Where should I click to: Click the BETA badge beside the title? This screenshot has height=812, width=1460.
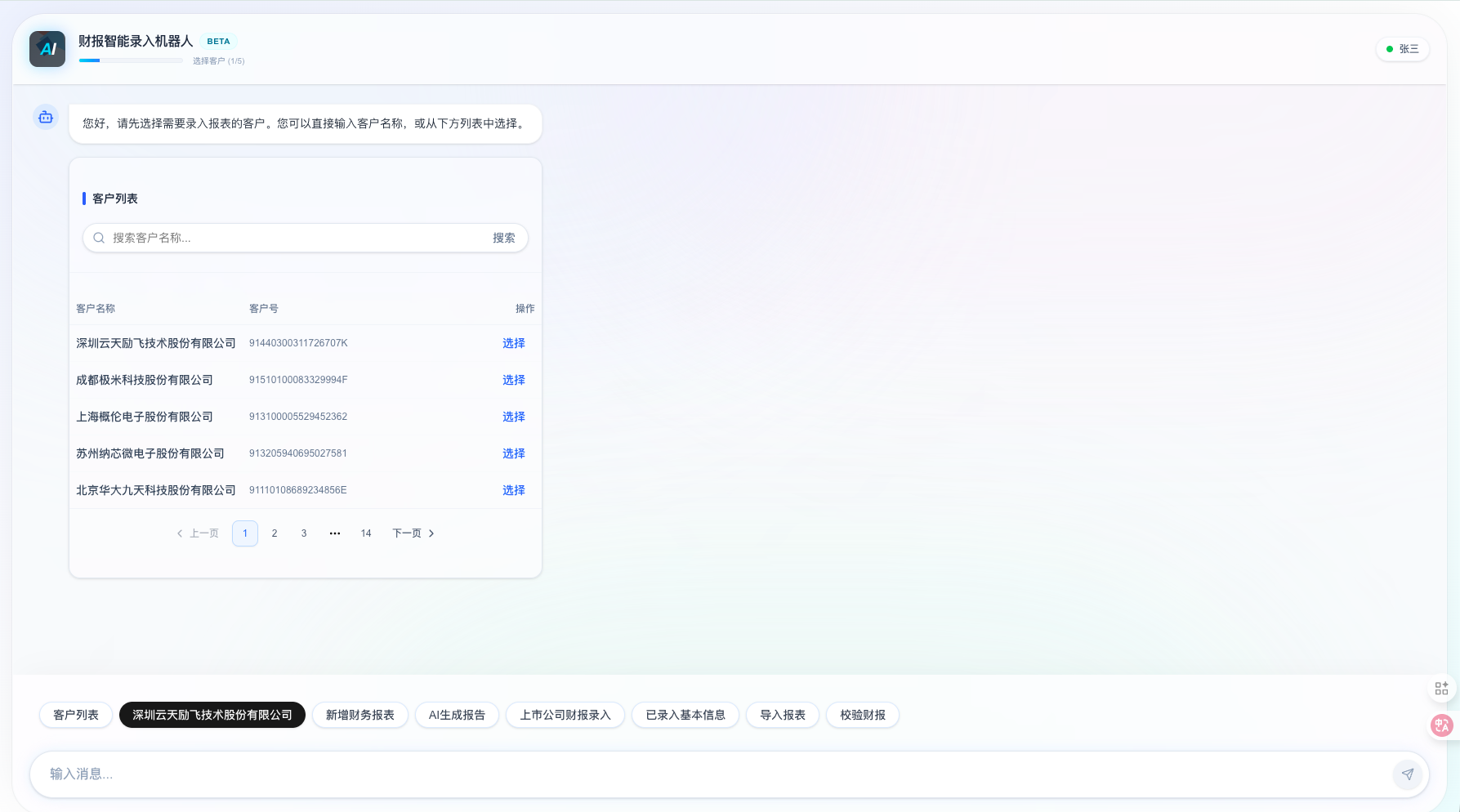coord(218,42)
